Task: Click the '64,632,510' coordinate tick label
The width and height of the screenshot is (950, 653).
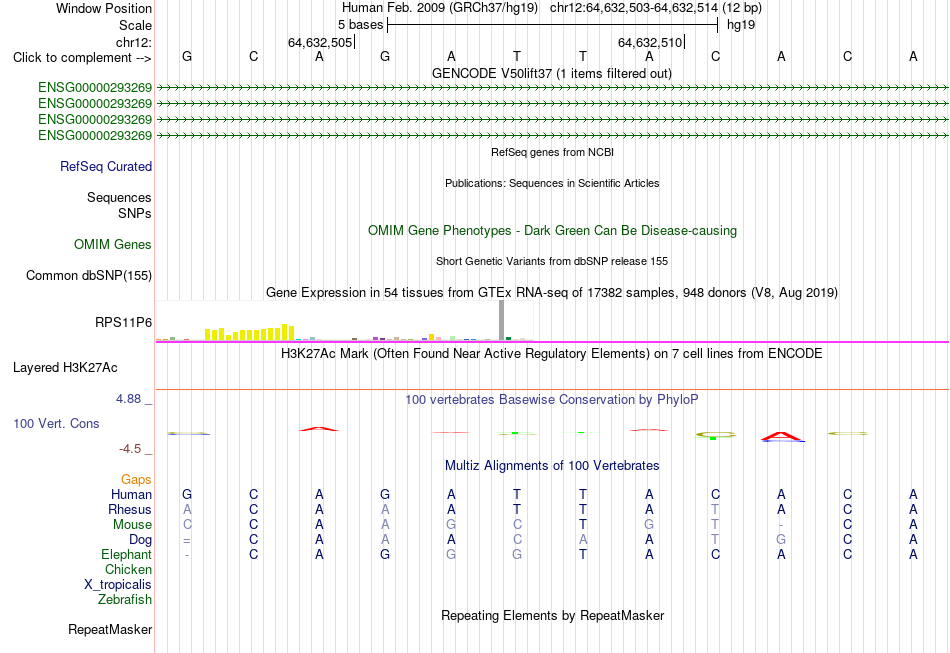Action: click(x=650, y=42)
